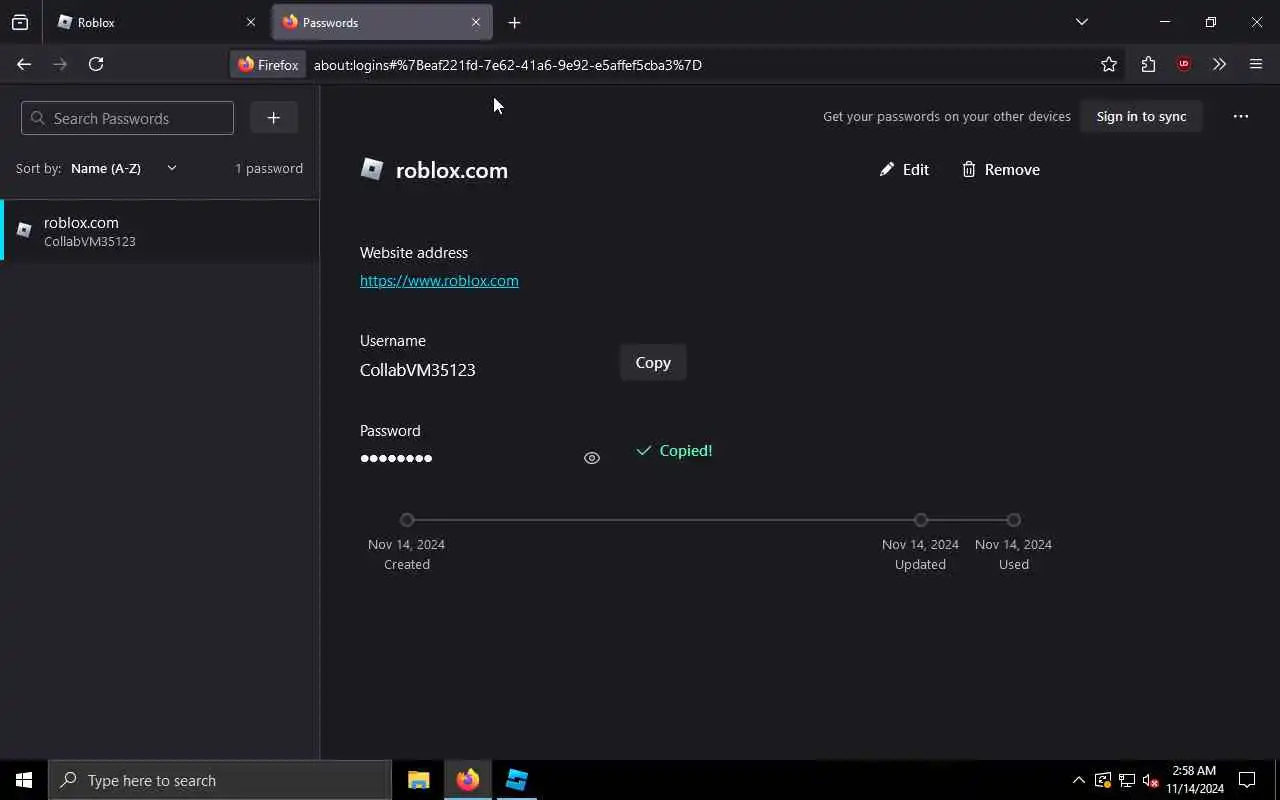Close the Roblox tab

coord(251,22)
